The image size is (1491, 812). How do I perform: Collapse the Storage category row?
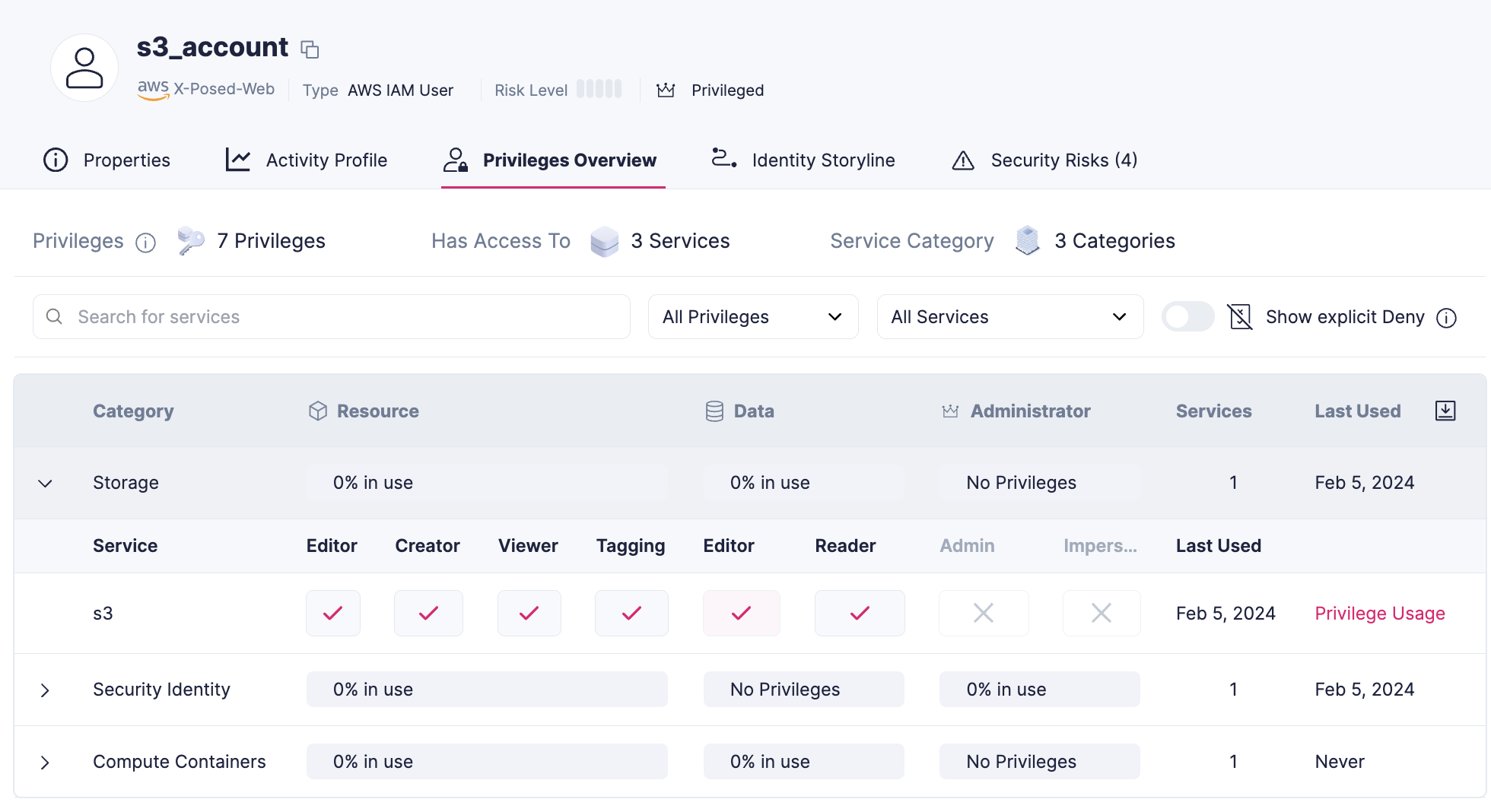tap(46, 484)
